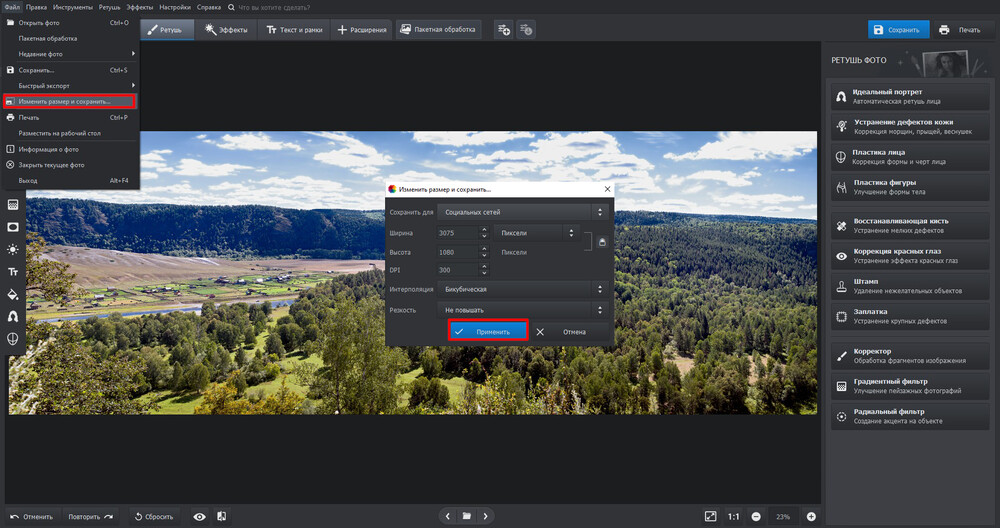Toggle the eye preview original icon
Image resolution: width=1000 pixels, height=528 pixels.
coord(200,516)
